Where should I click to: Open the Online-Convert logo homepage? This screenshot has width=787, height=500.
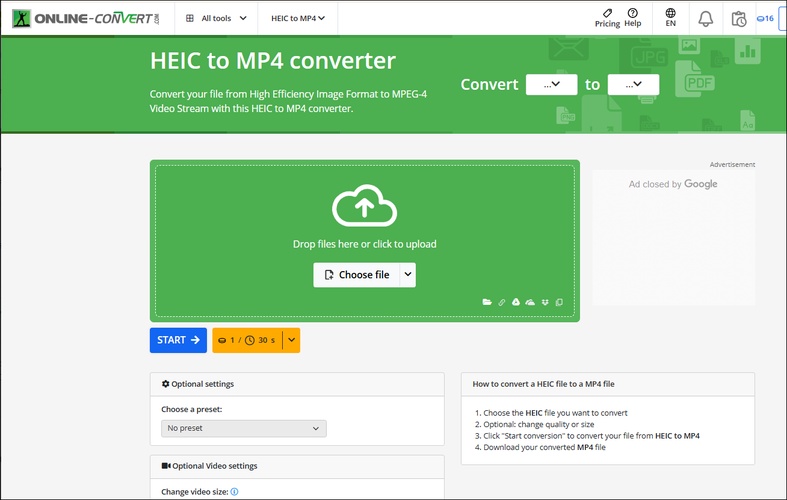[86, 19]
